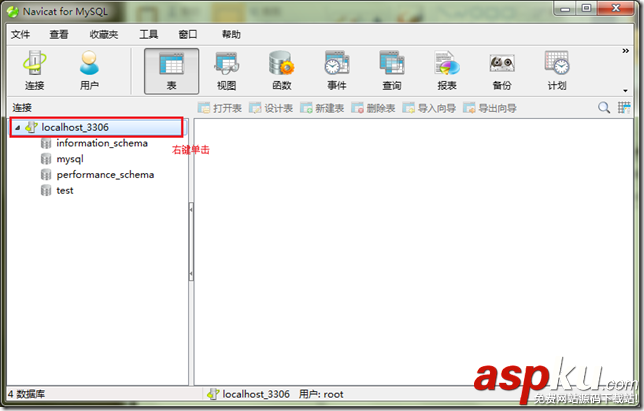
Task: Open the 用户 (User) toolbar icon
Action: coord(89,71)
